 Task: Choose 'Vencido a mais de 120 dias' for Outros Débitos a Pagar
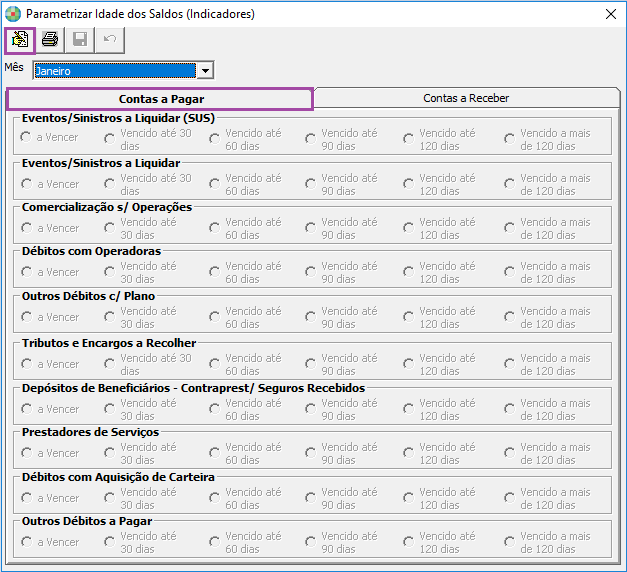click(x=509, y=542)
